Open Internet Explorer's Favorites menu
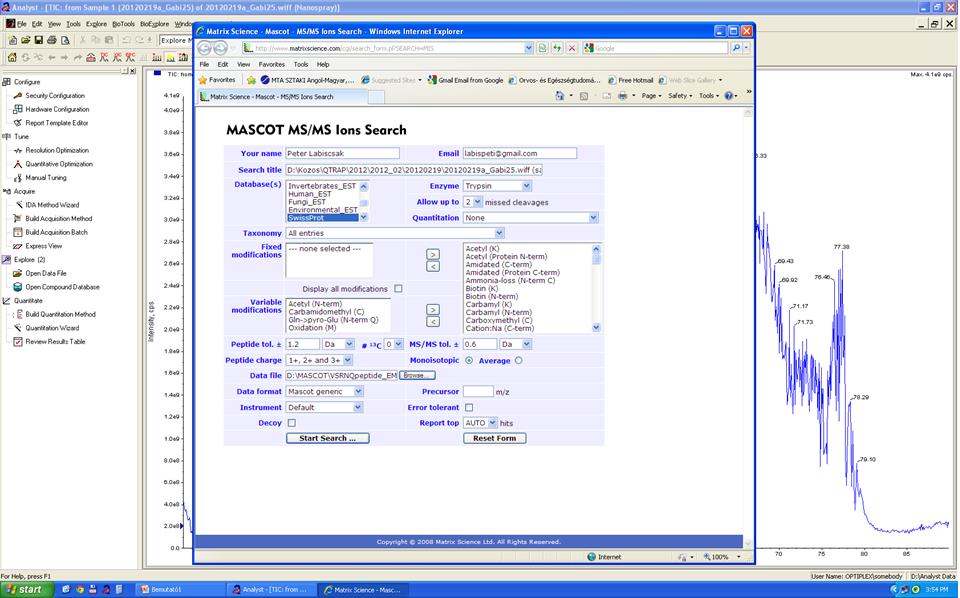The height and width of the screenshot is (598, 960). click(271, 64)
